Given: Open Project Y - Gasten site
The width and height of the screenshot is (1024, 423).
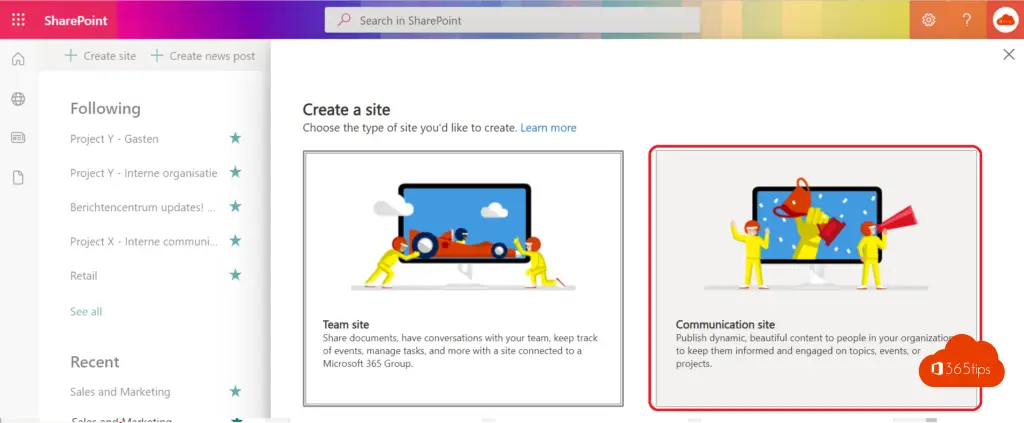Looking at the screenshot, I should click(x=114, y=139).
